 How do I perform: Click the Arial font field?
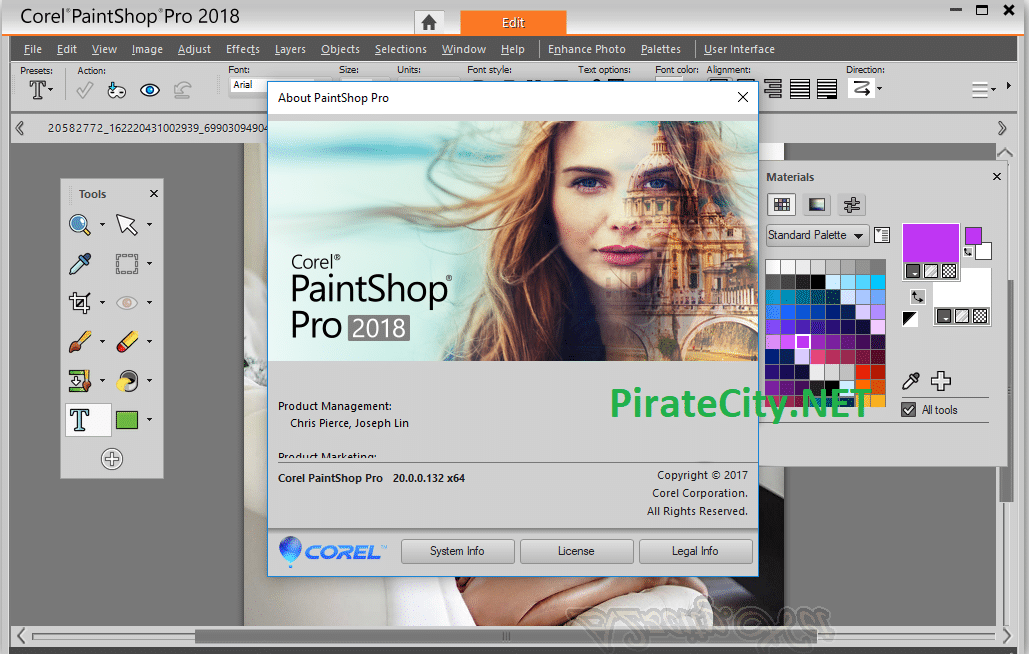click(249, 85)
